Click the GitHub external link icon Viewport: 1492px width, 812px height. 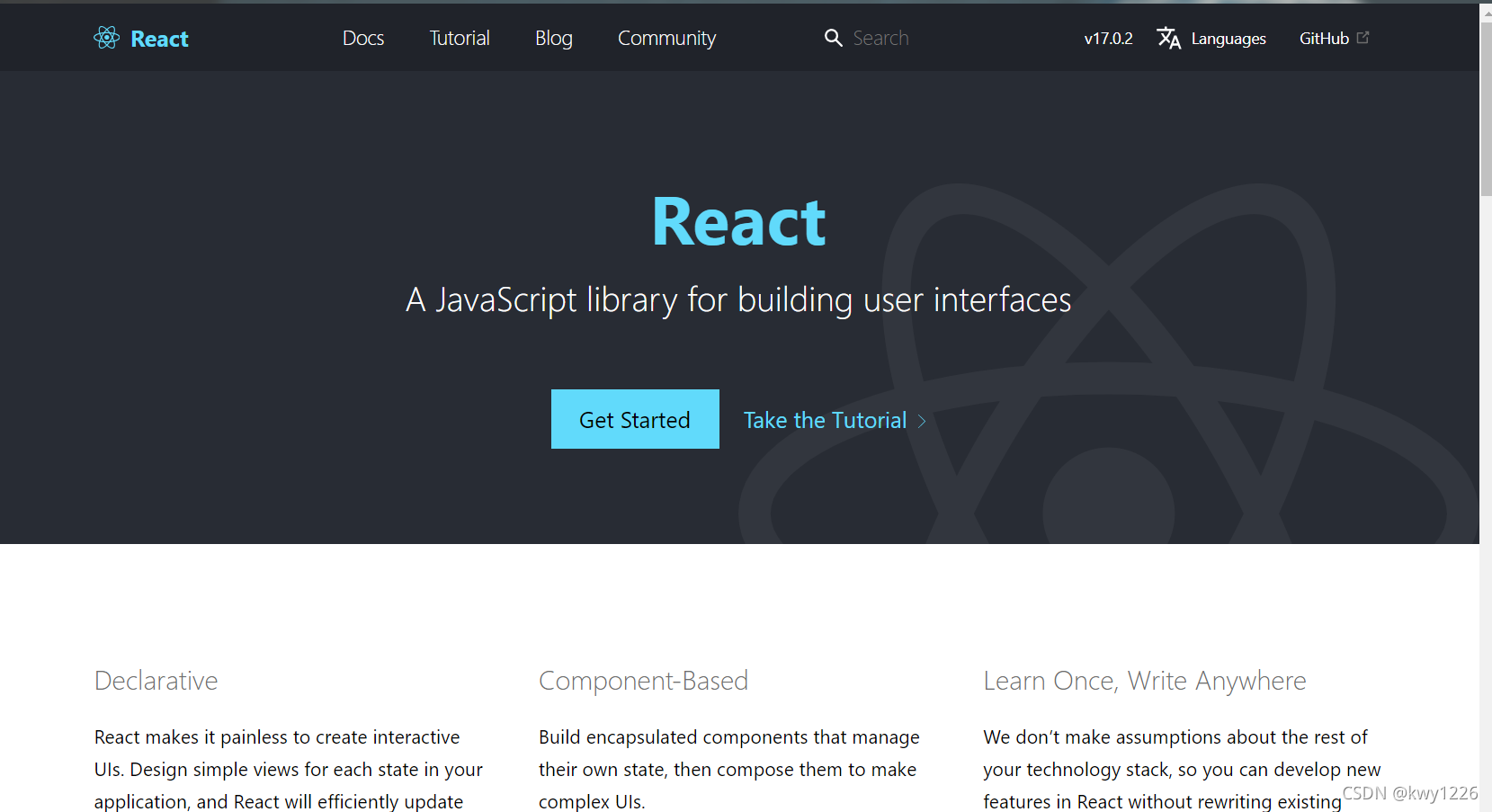(x=1363, y=37)
